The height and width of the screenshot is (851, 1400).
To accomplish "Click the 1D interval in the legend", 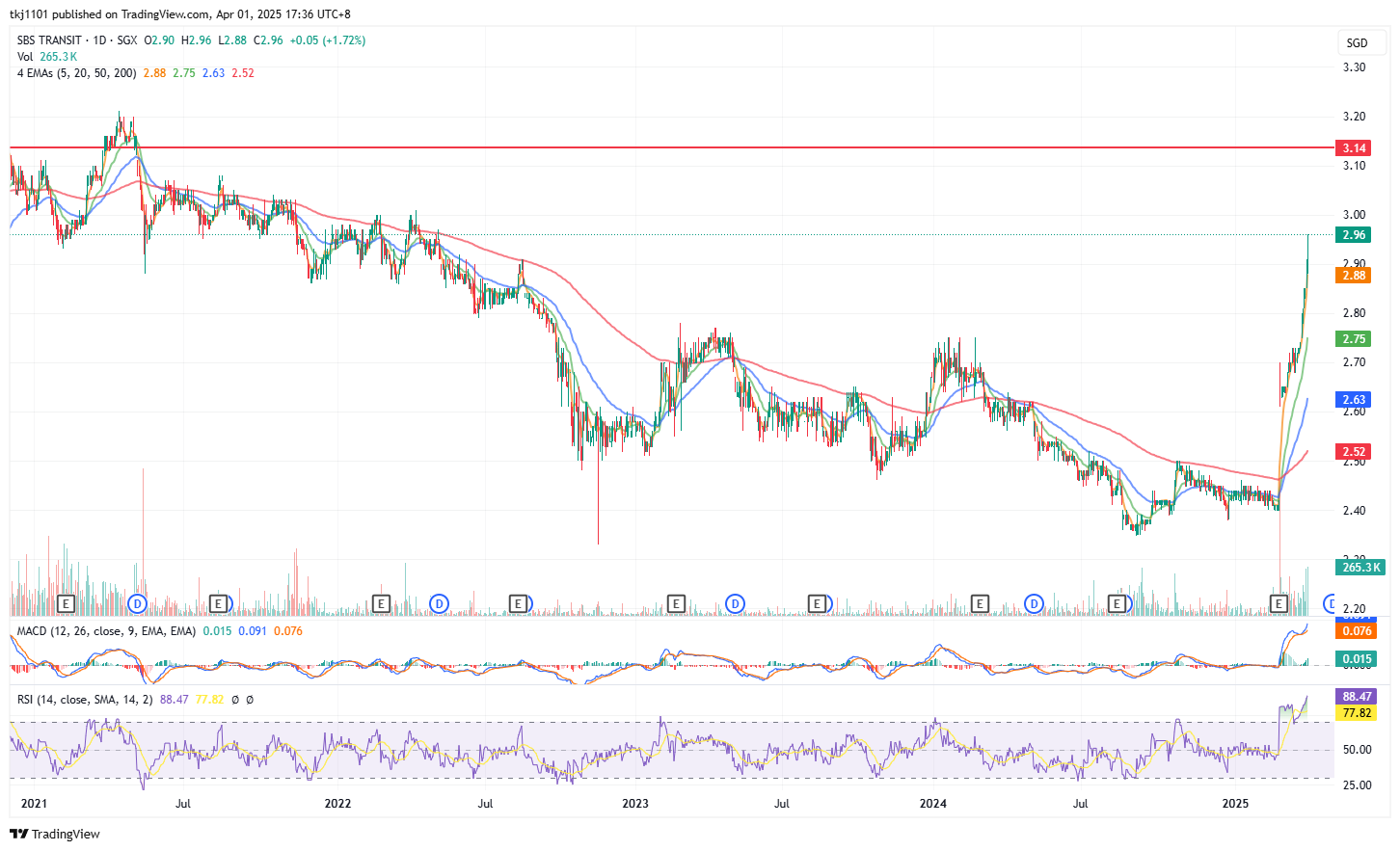I will [x=99, y=40].
